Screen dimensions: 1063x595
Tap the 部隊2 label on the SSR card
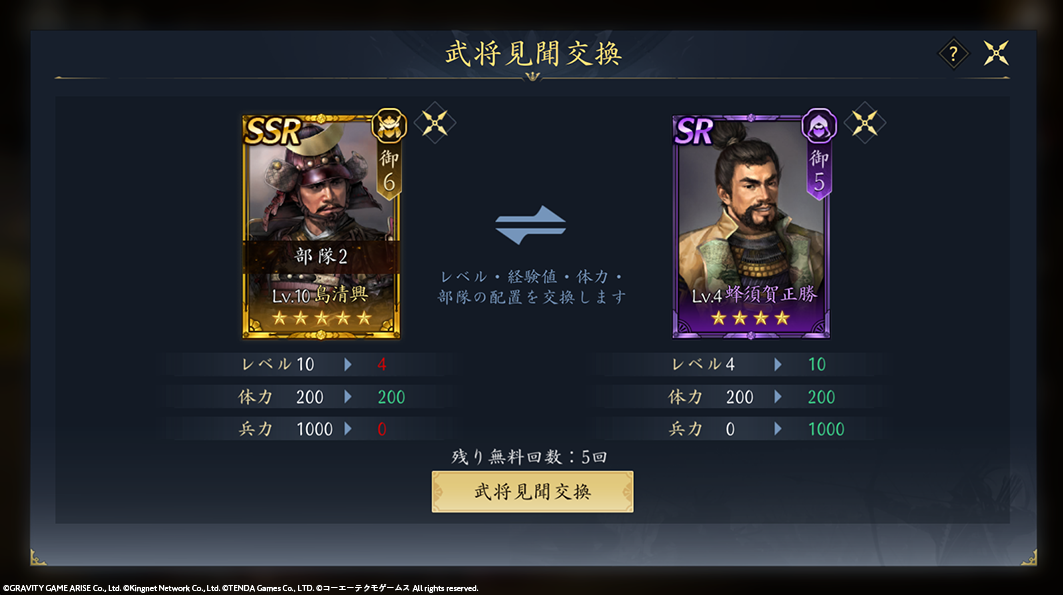coord(321,256)
